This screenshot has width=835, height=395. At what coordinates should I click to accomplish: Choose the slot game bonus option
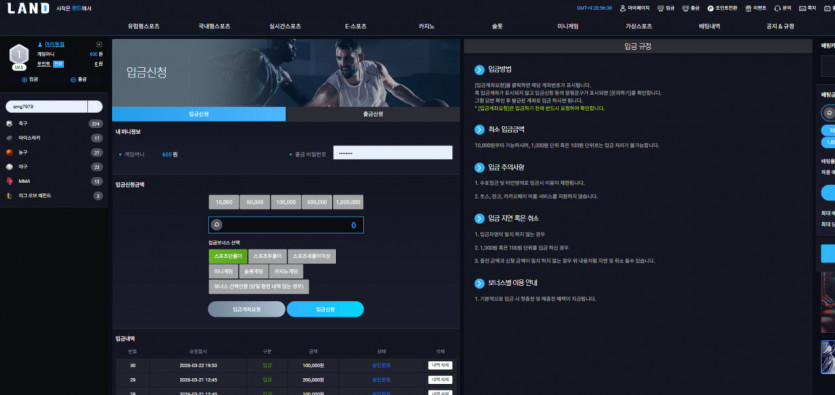click(x=253, y=271)
